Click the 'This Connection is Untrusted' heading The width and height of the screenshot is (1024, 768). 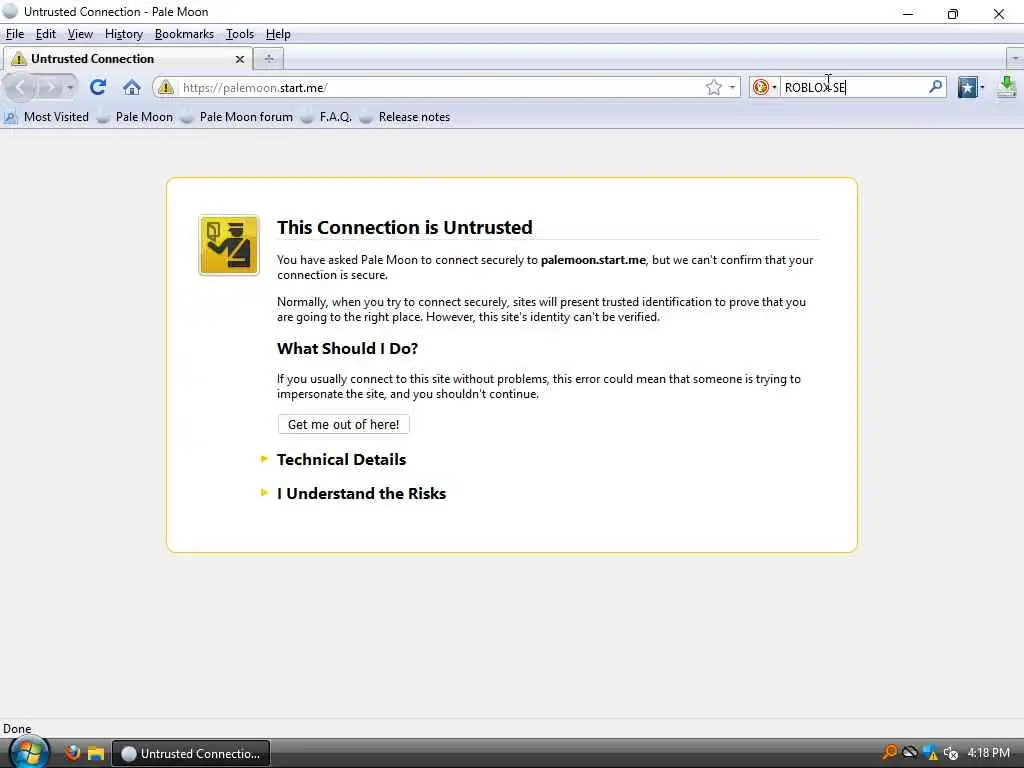pos(405,227)
